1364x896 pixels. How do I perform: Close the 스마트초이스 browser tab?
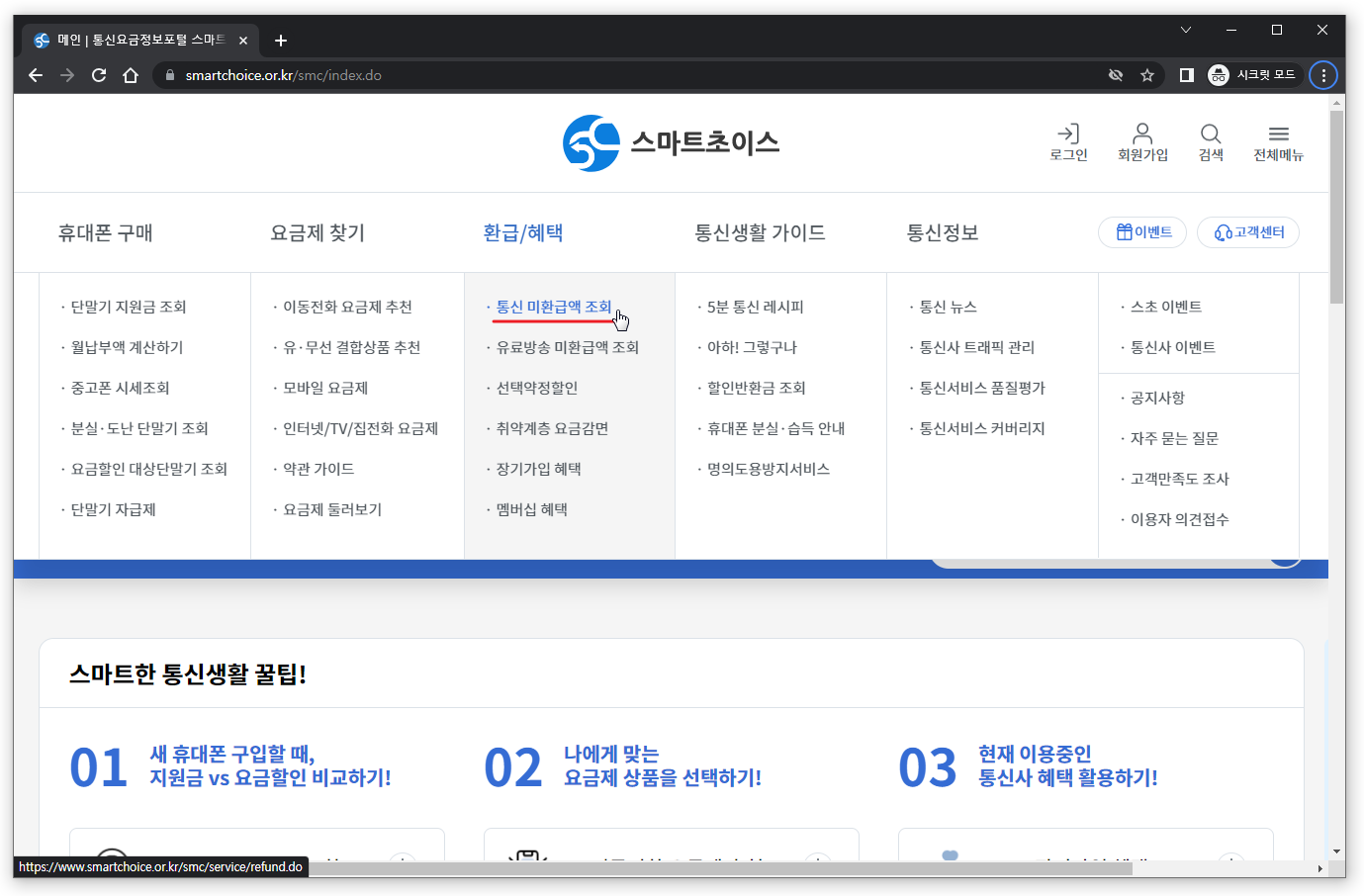[243, 41]
